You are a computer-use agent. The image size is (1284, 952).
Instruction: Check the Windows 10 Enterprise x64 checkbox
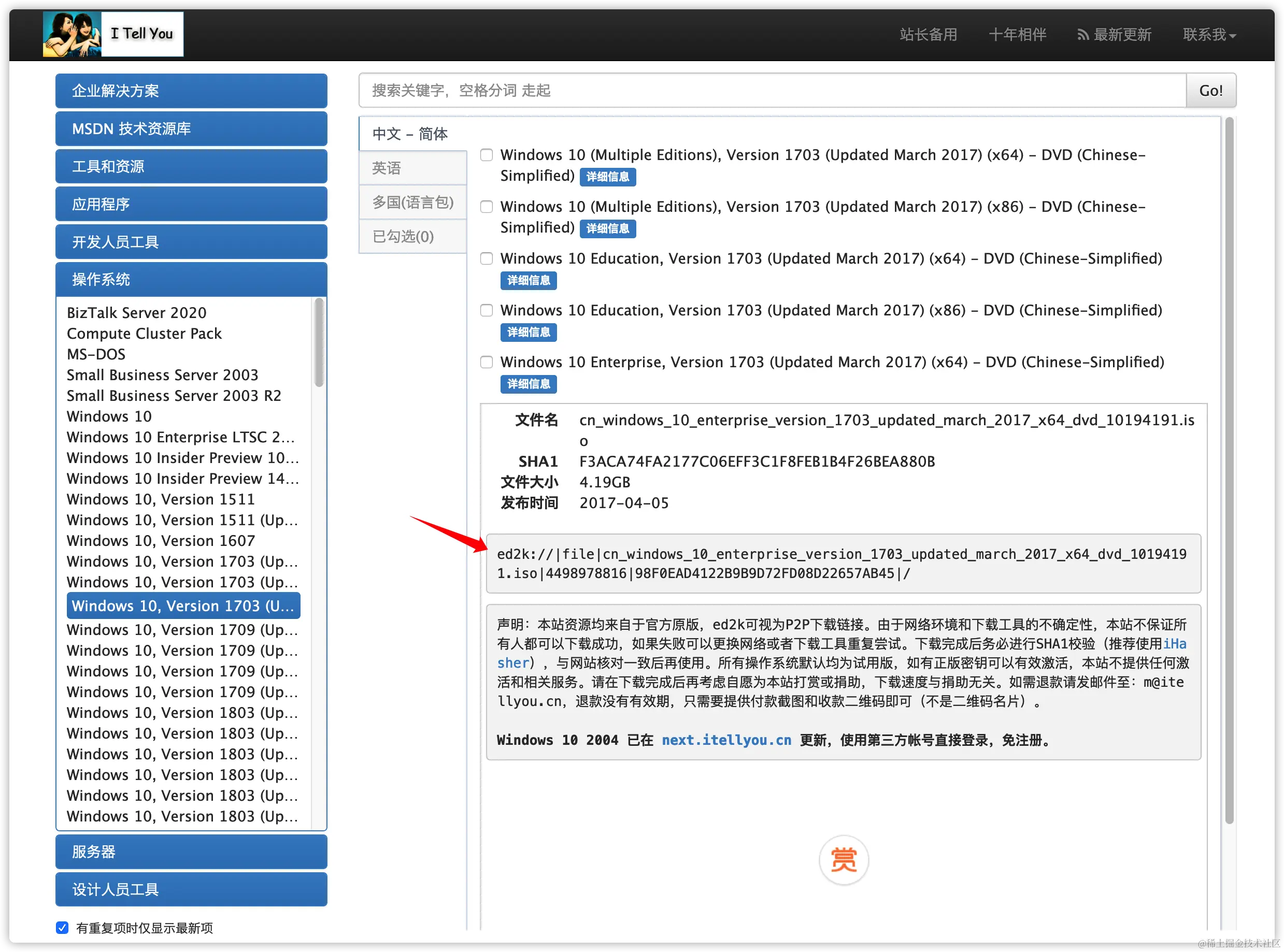pyautogui.click(x=487, y=362)
